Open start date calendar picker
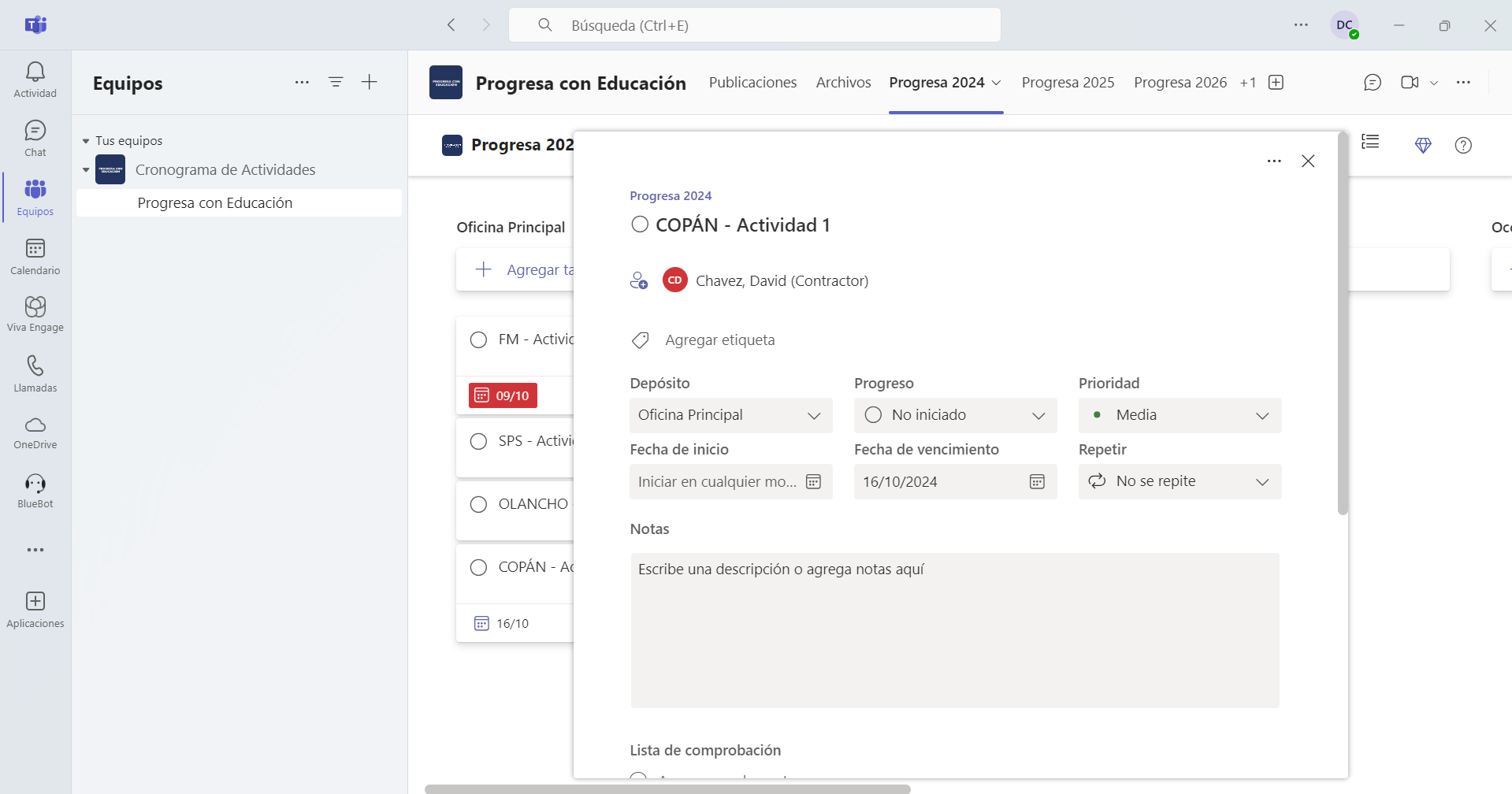The height and width of the screenshot is (794, 1512). (x=814, y=481)
